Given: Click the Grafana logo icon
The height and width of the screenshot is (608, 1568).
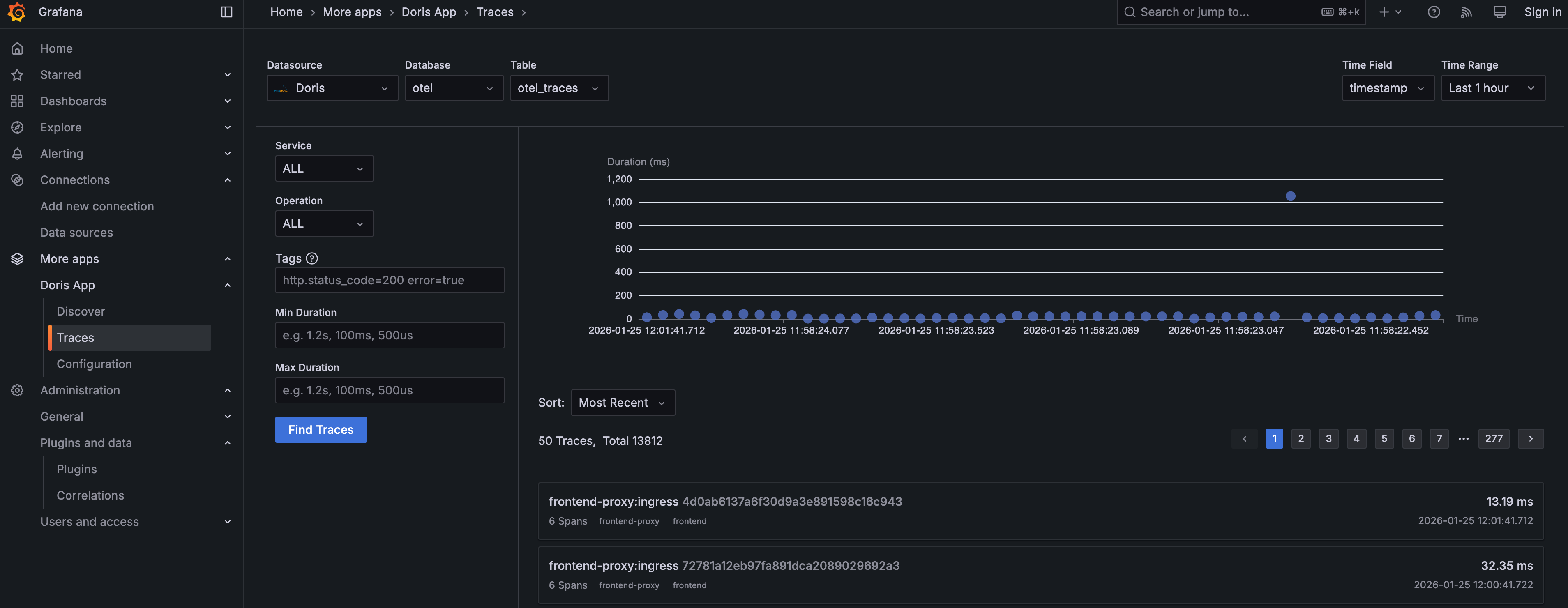Looking at the screenshot, I should pos(17,12).
